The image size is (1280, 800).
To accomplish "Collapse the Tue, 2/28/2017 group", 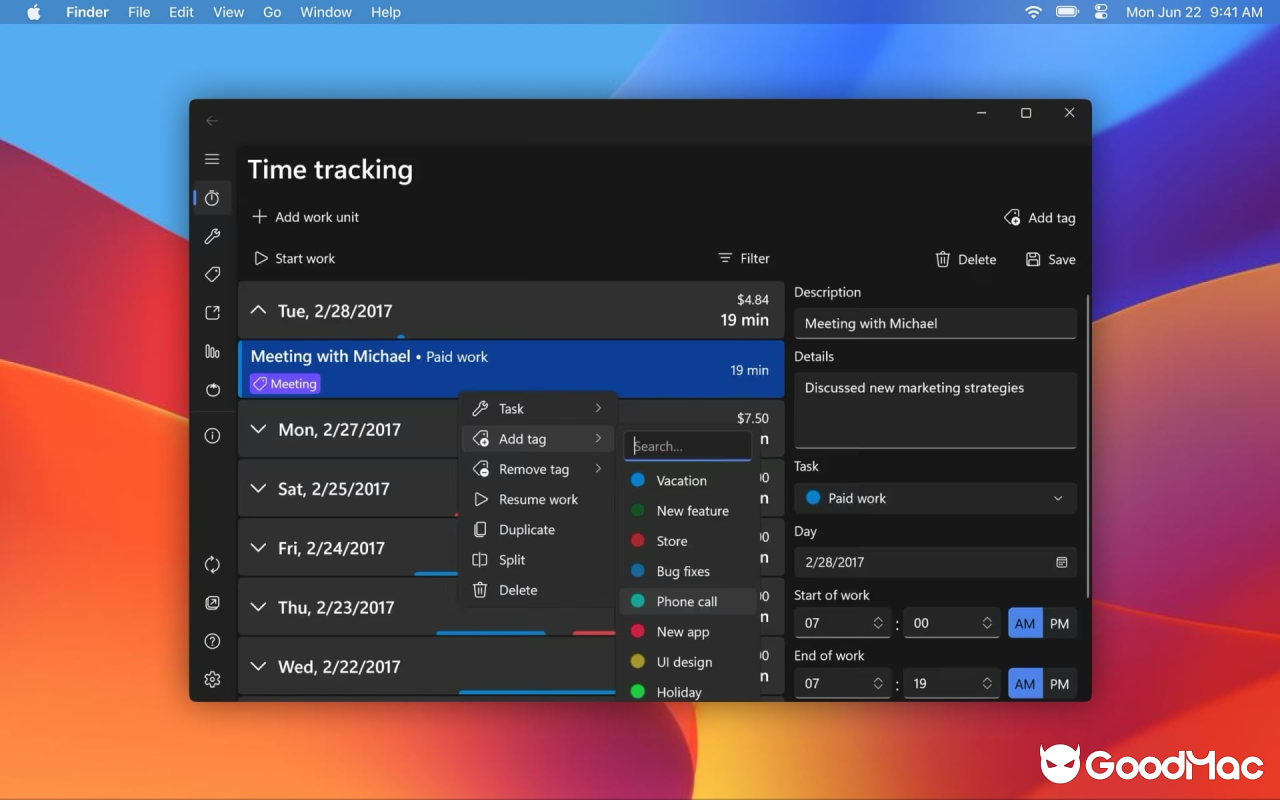I will click(258, 311).
